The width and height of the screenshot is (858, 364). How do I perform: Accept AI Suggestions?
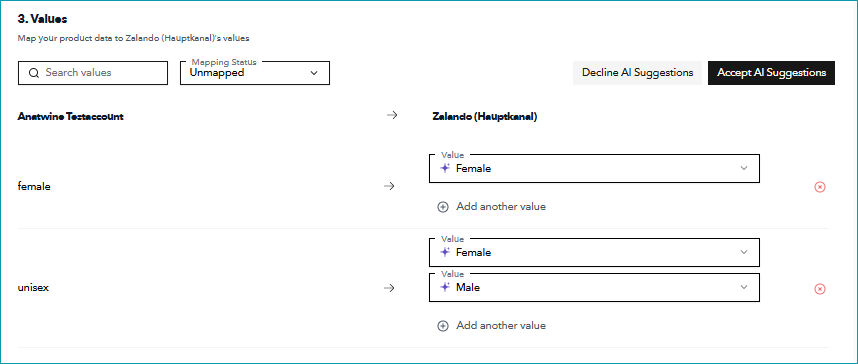[772, 73]
